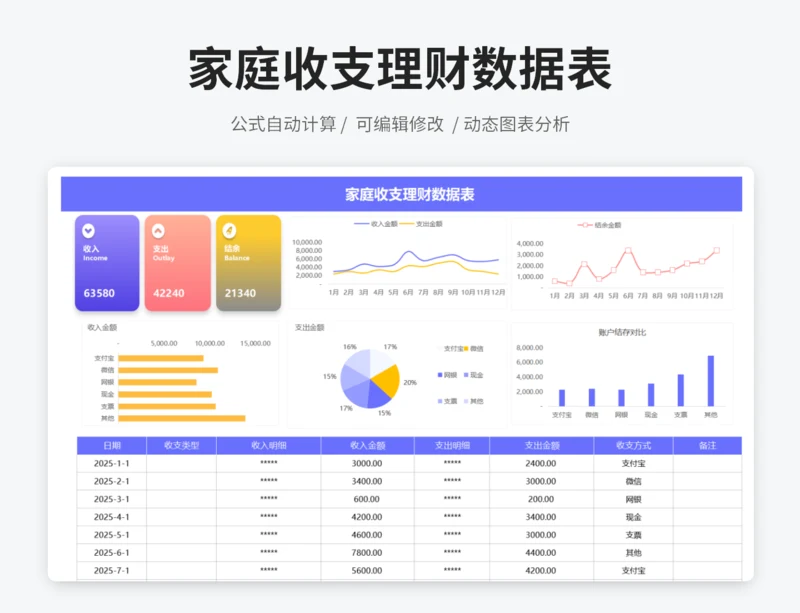Select the date cell 2025-6-1
The width and height of the screenshot is (800, 613).
[x=112, y=553]
